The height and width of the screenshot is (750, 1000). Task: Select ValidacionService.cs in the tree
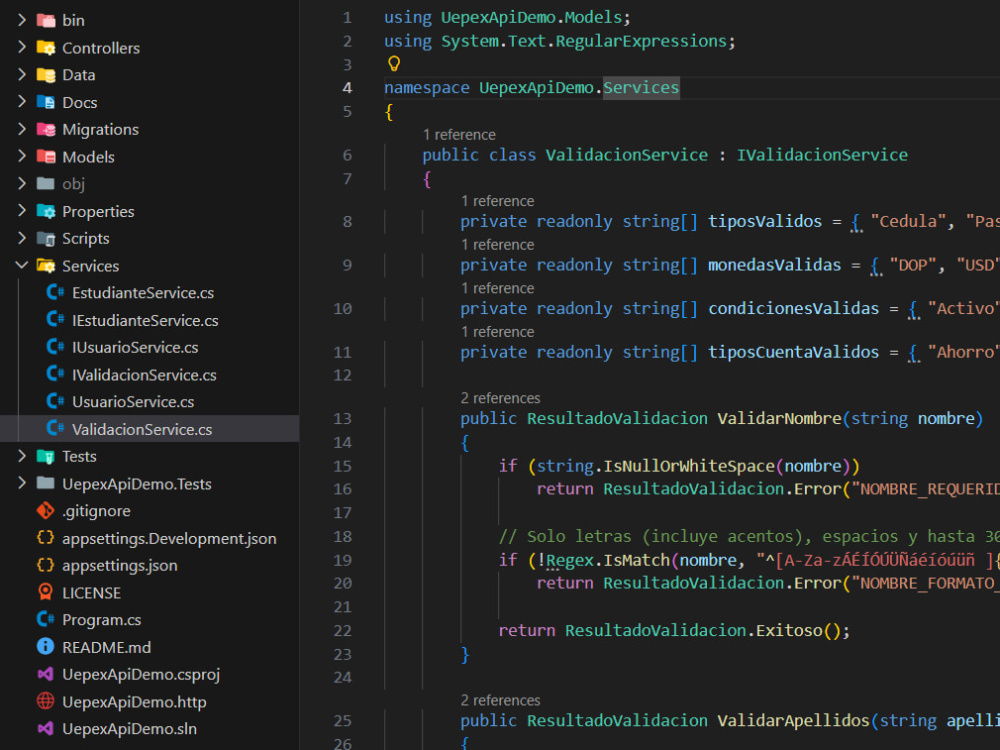click(142, 429)
